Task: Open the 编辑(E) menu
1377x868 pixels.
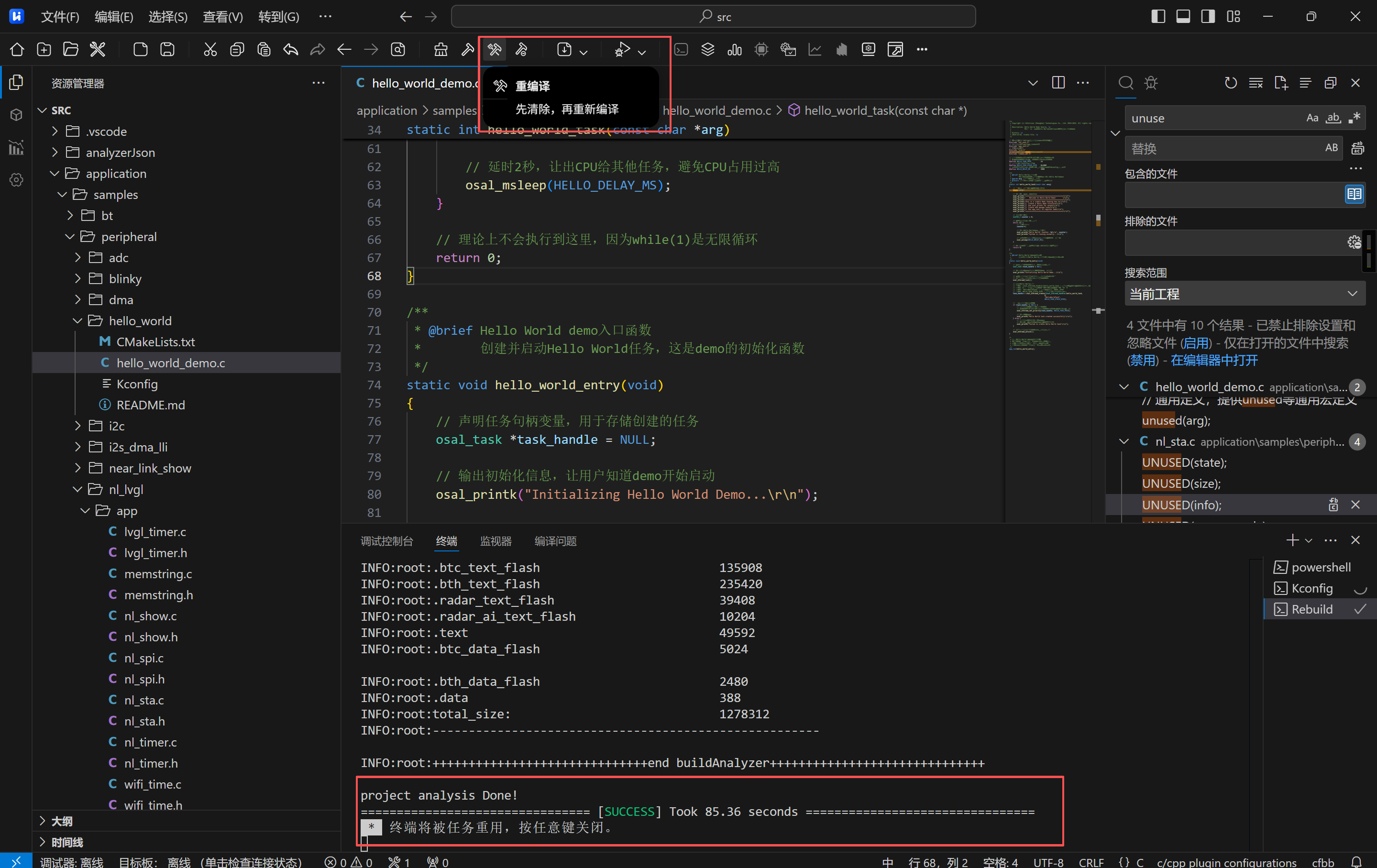Action: (114, 17)
